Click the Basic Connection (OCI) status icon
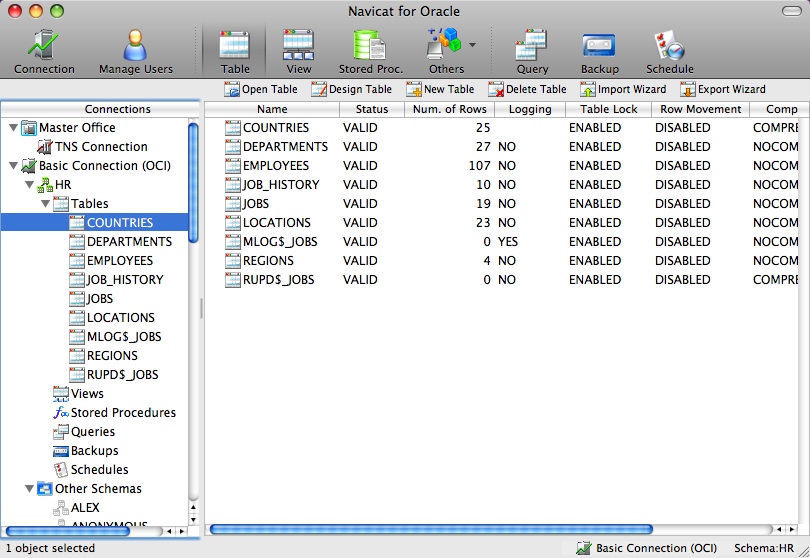The width and height of the screenshot is (810, 558). pyautogui.click(x=584, y=548)
